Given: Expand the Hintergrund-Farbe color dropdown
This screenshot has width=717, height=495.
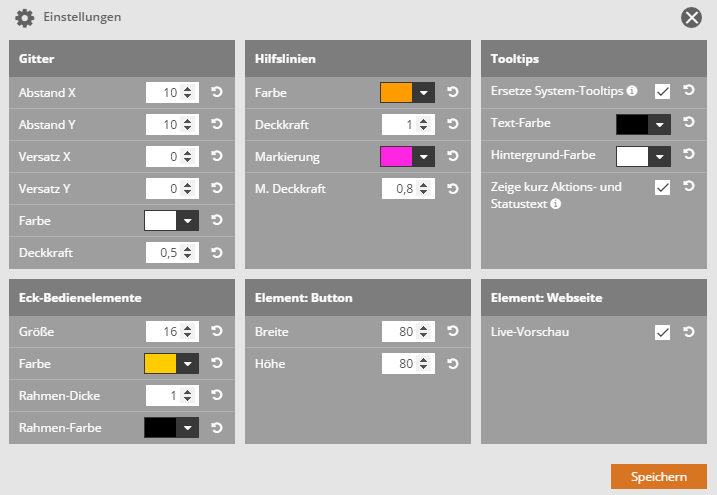Looking at the screenshot, I should [660, 157].
